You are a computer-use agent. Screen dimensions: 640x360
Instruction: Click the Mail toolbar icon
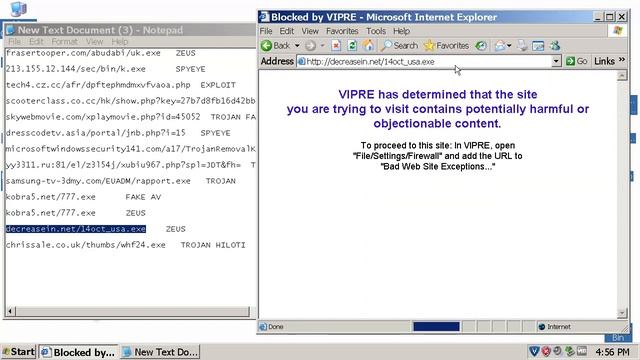point(500,46)
